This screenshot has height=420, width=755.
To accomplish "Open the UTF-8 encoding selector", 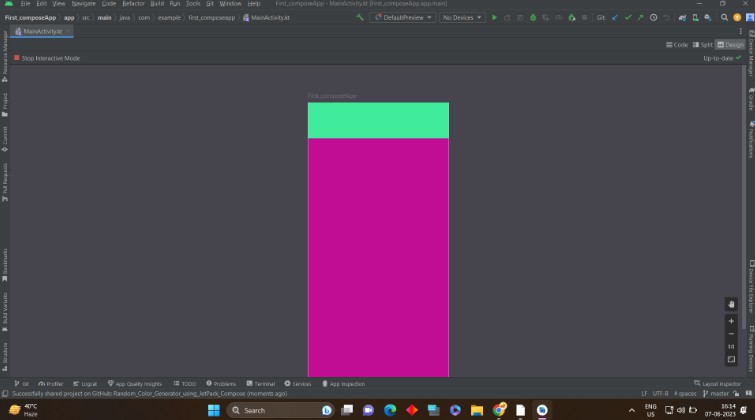I will coord(660,394).
